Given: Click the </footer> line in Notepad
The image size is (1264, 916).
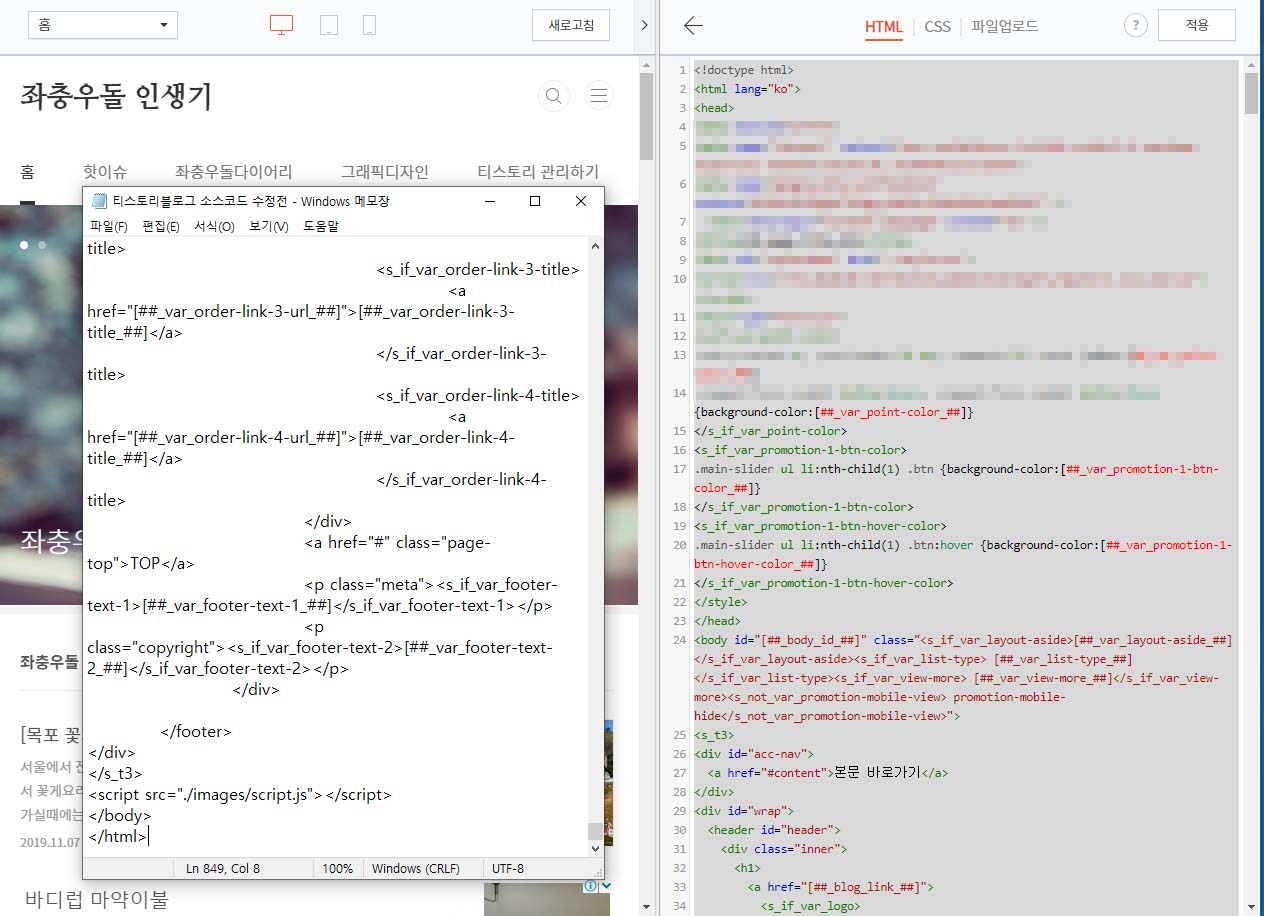Looking at the screenshot, I should point(195,732).
